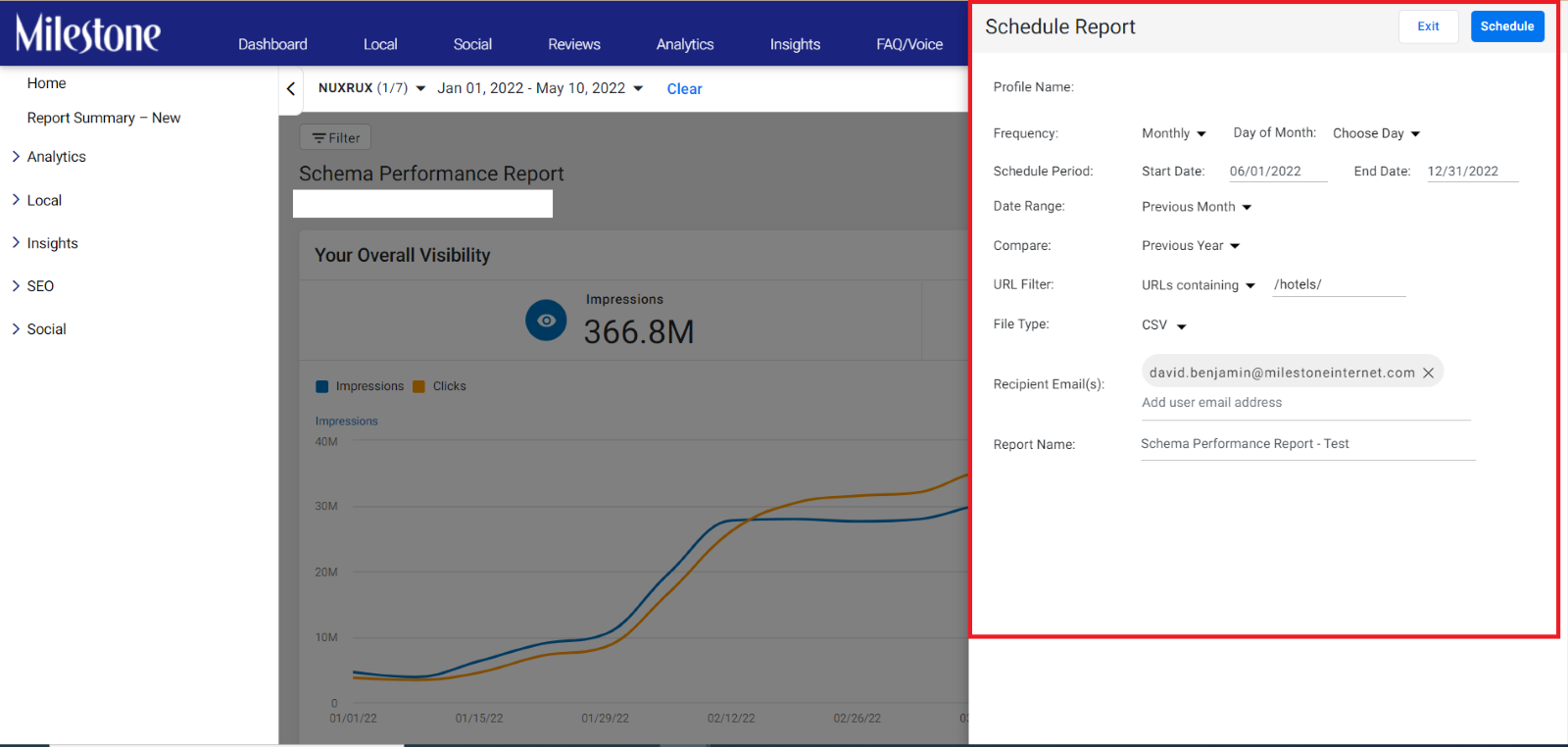
Task: Open the Monthly frequency dropdown
Action: pyautogui.click(x=1173, y=133)
